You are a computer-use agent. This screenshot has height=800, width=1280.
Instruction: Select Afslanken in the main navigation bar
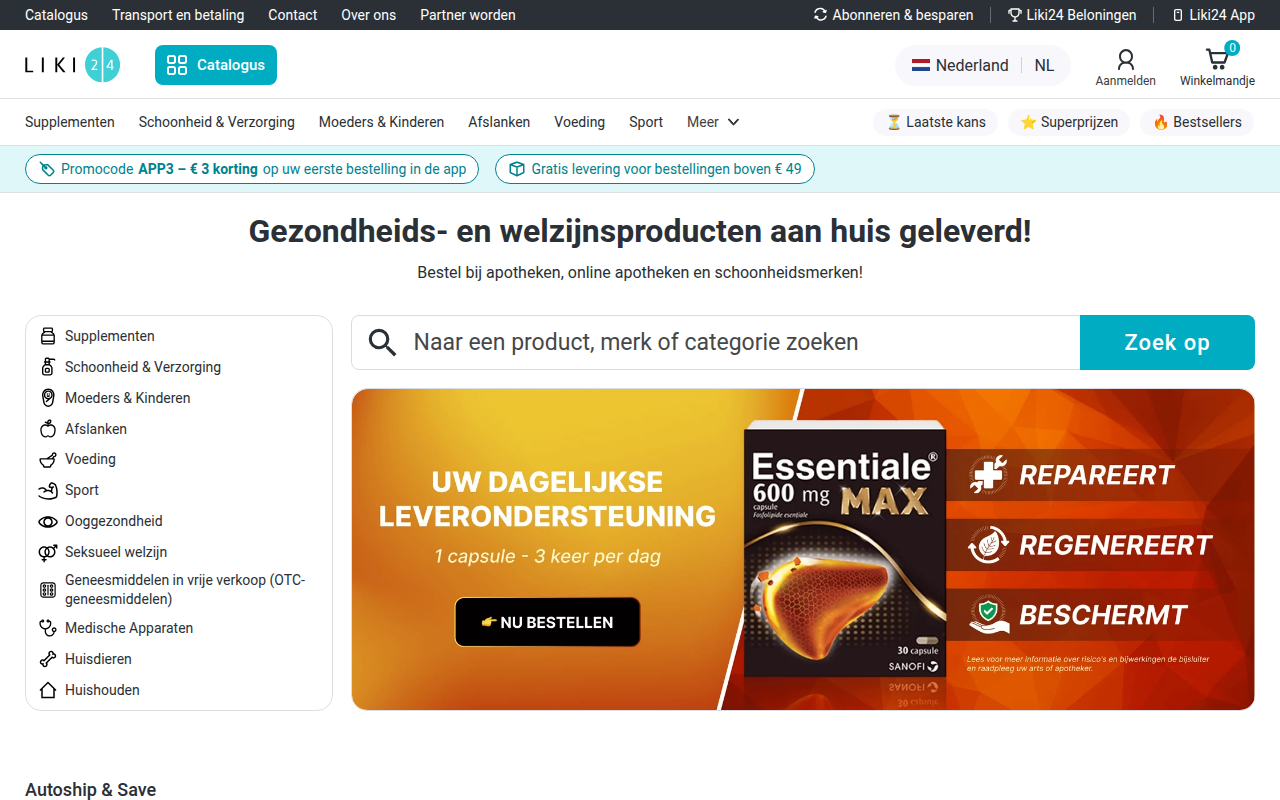499,122
